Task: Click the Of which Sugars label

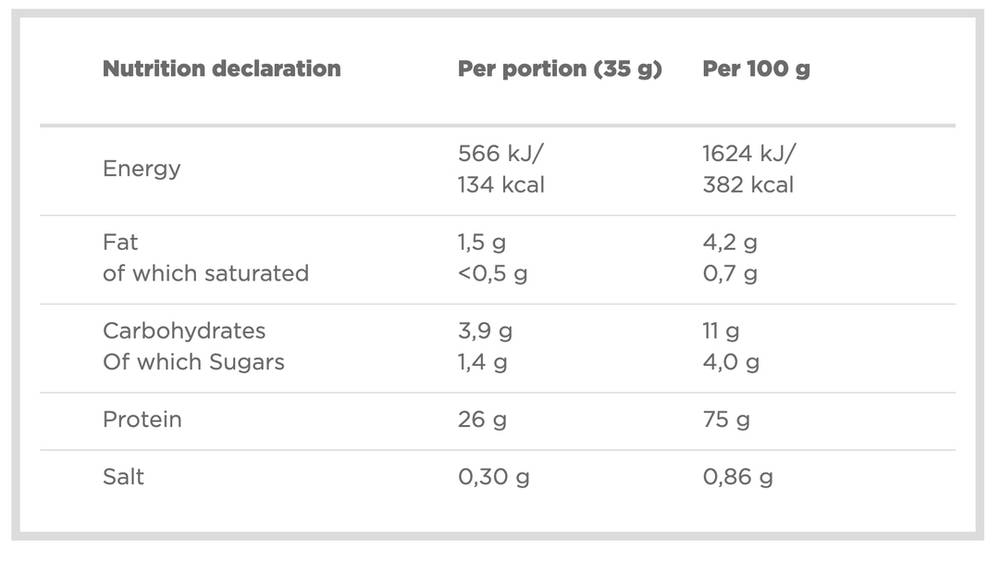Action: pos(193,362)
